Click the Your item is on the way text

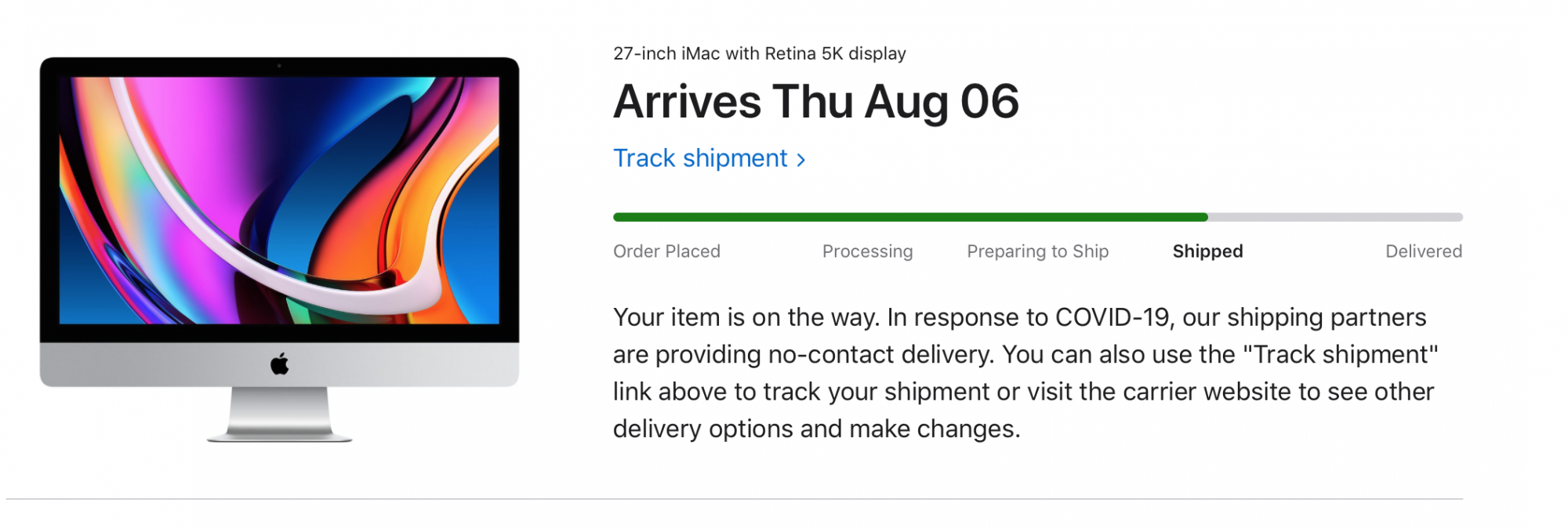pyautogui.click(x=745, y=317)
